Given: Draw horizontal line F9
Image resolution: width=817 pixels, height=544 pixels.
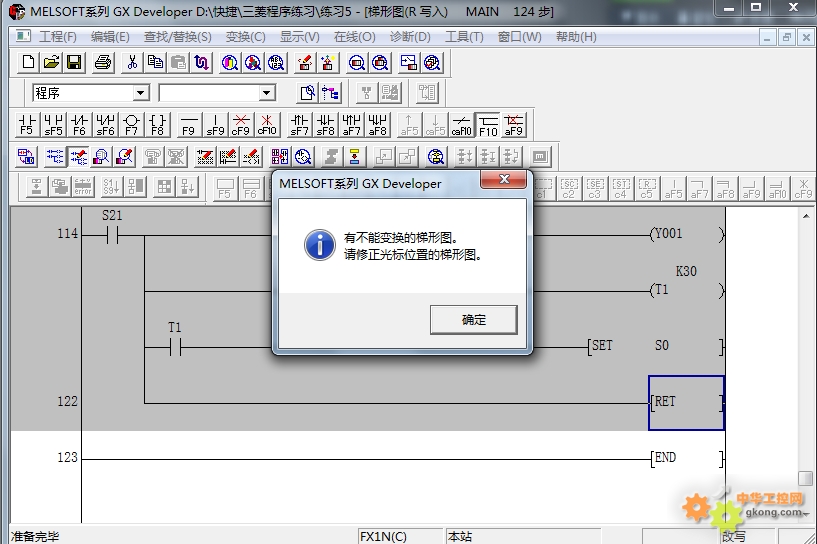Looking at the screenshot, I should (x=189, y=125).
